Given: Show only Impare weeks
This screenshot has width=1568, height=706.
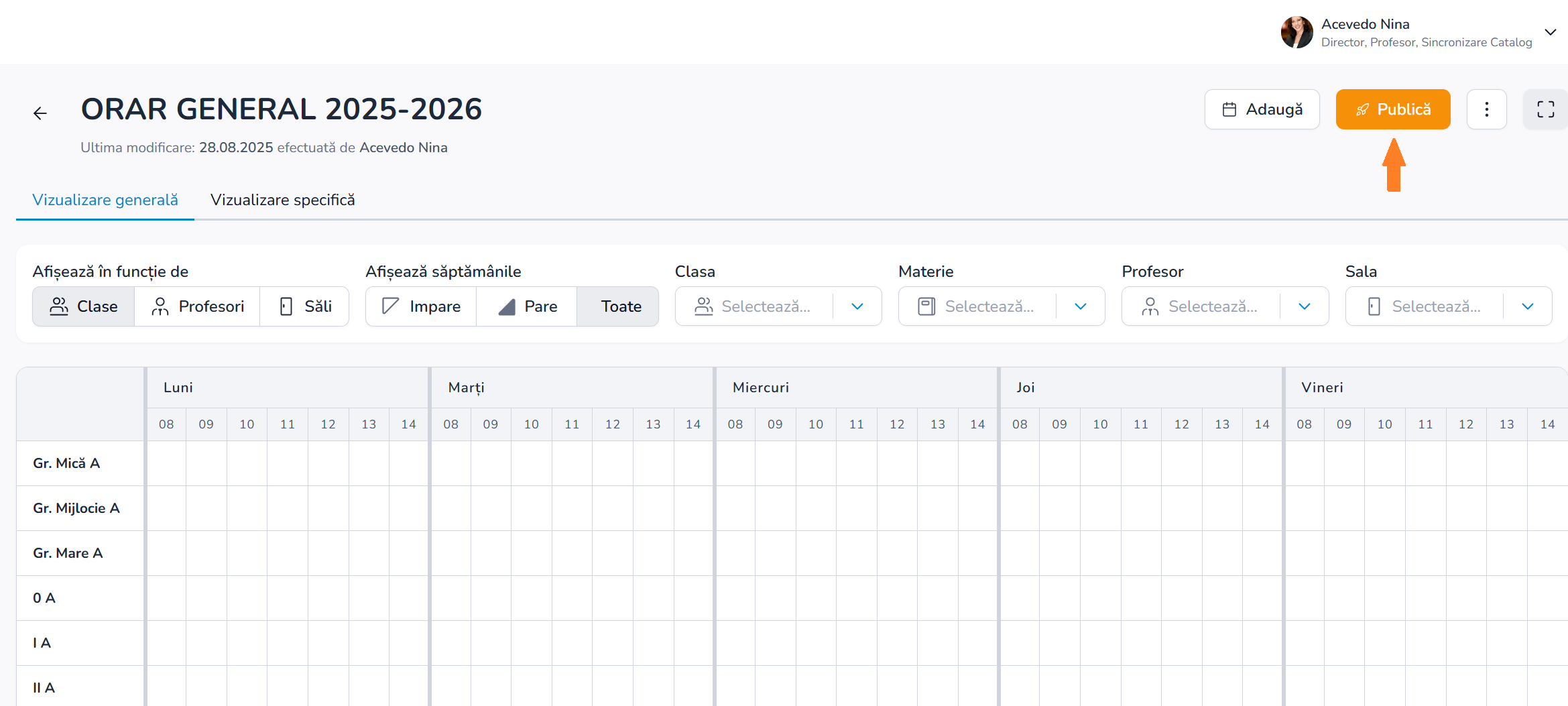Looking at the screenshot, I should (421, 306).
